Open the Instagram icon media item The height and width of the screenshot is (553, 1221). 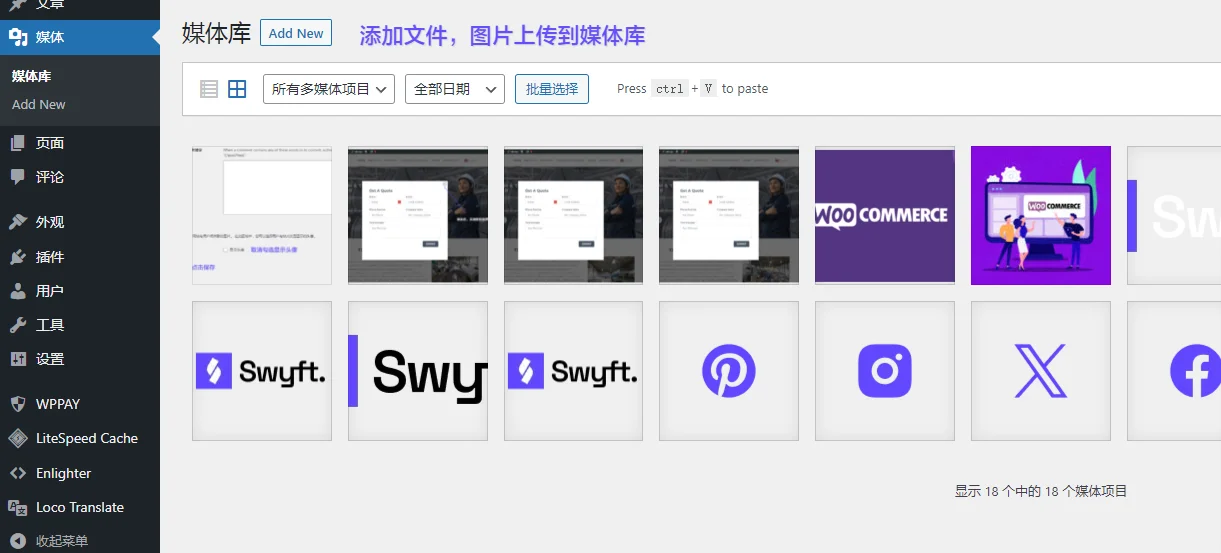(885, 371)
